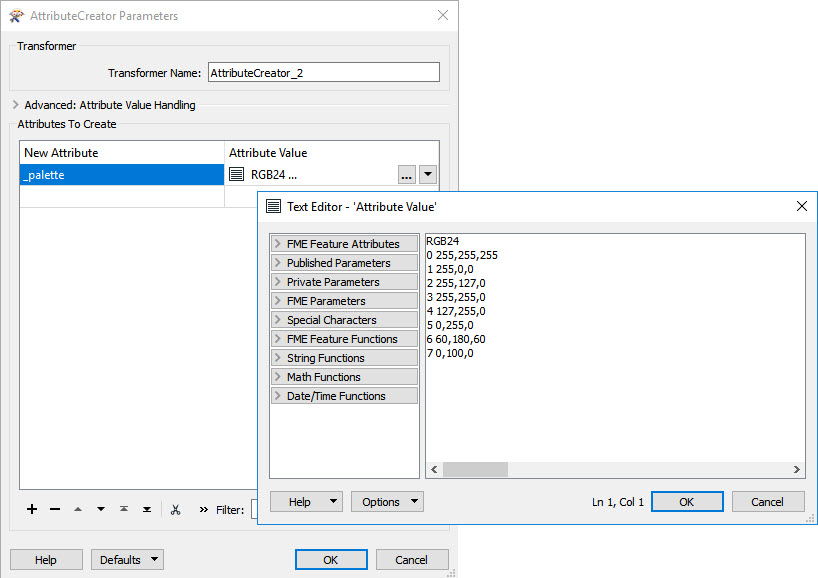The width and height of the screenshot is (818, 578).
Task: Click the horizontal scrollbar thumb in text editor
Action: [x=475, y=469]
